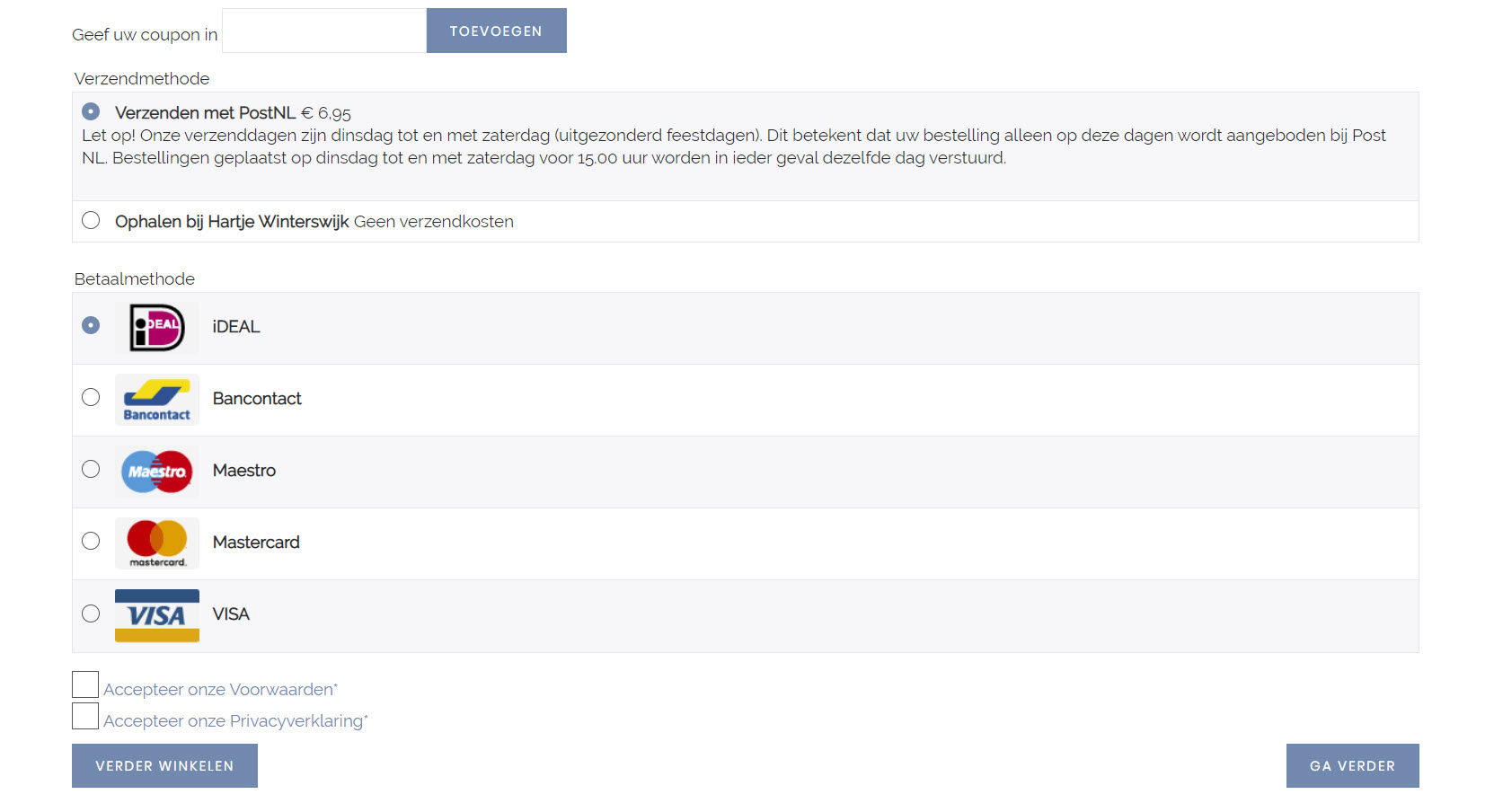
Task: Select the VISA radio button
Action: tap(91, 613)
